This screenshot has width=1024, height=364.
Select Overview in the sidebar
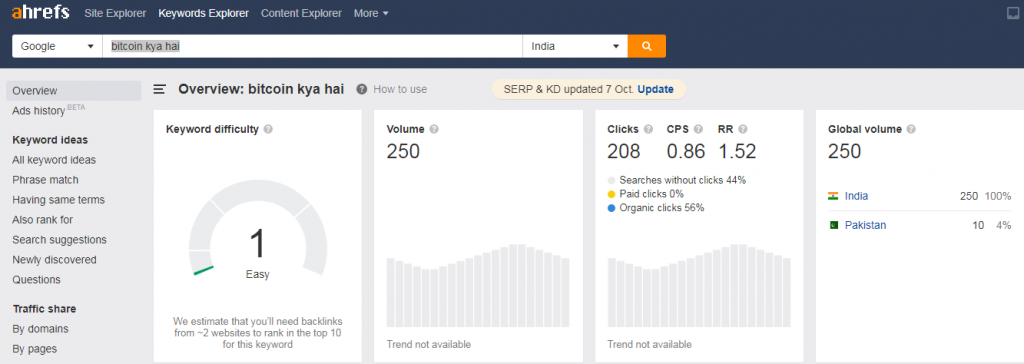point(73,91)
